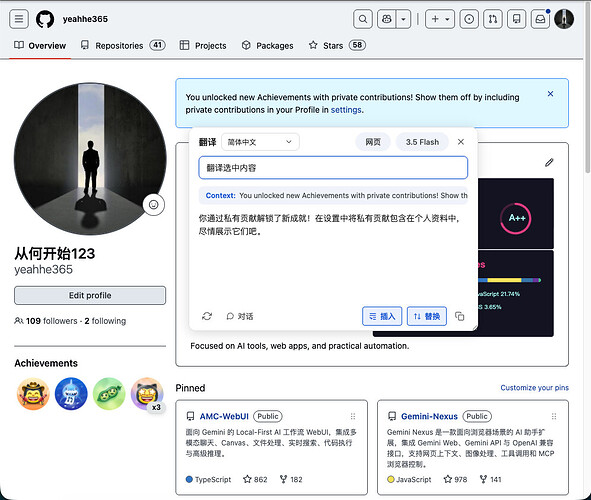
Task: Open the search icon in header
Action: point(363,19)
